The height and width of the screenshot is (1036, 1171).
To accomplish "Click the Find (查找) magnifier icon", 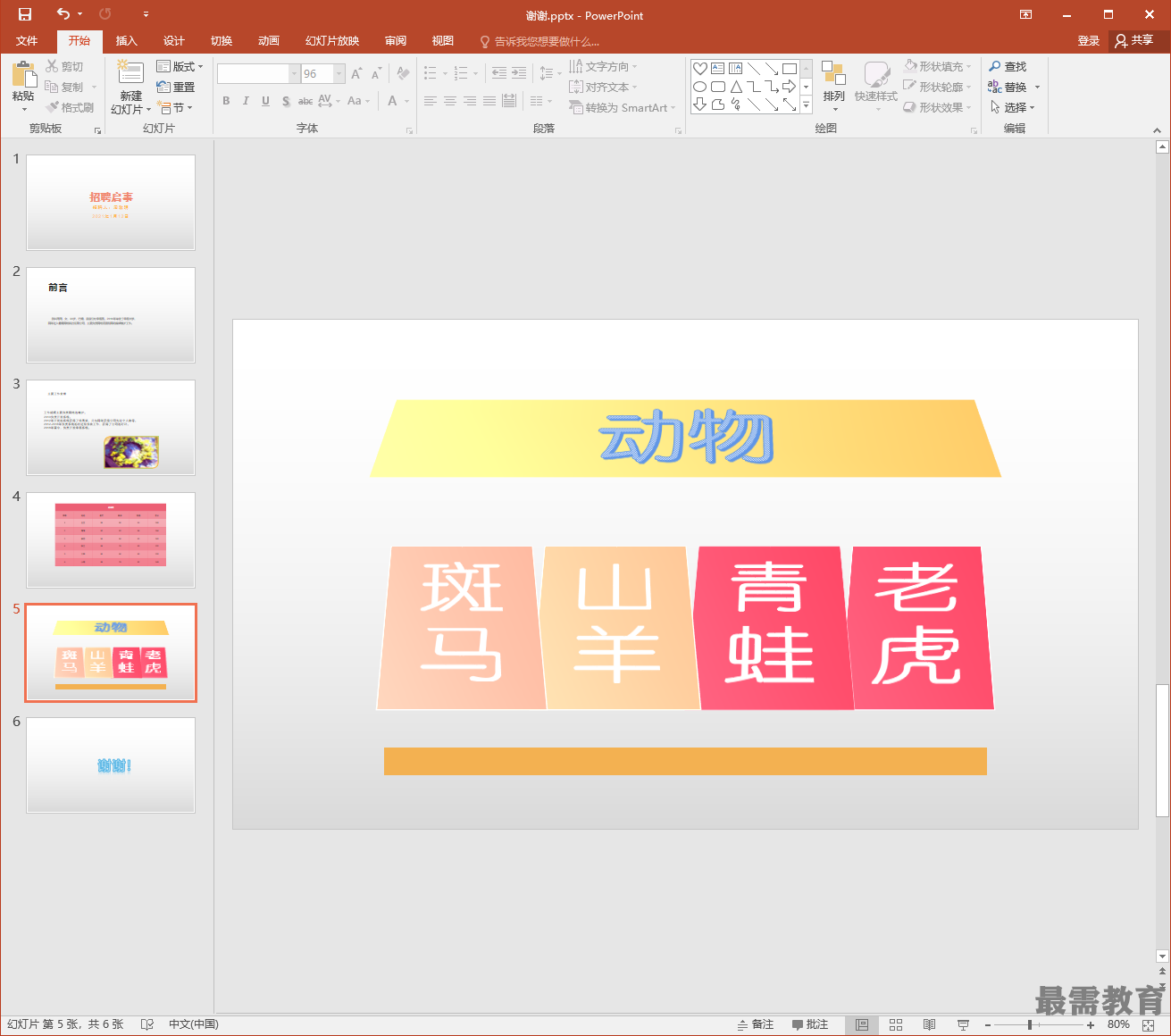I will (995, 66).
